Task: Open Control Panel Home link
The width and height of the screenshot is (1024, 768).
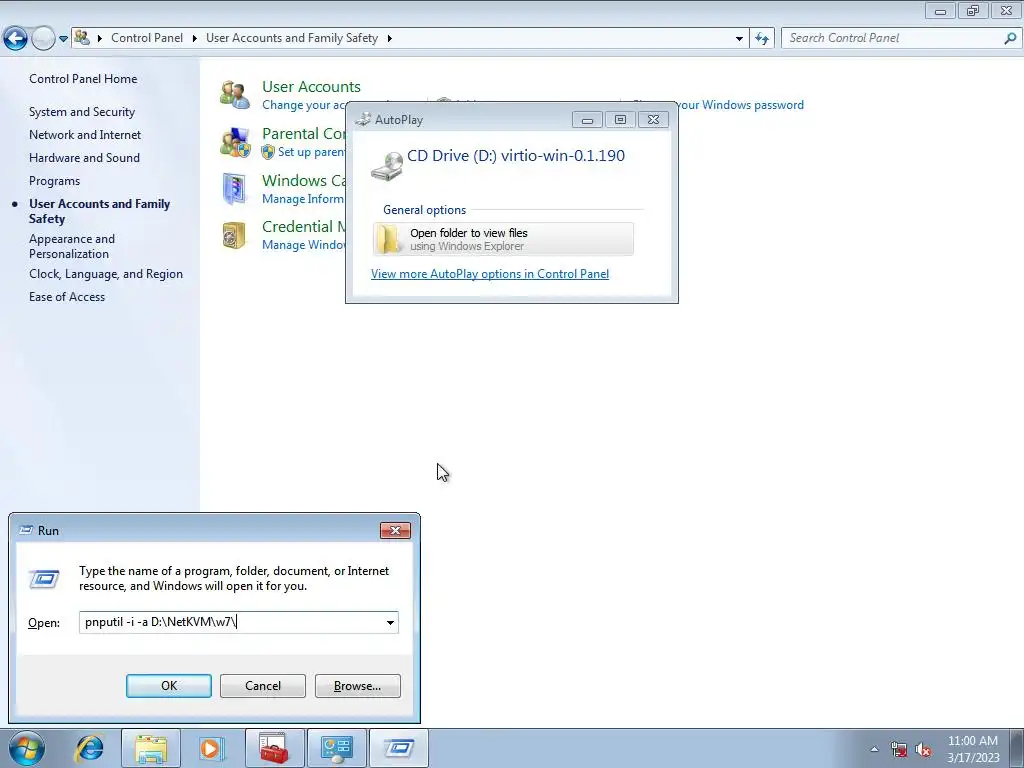Action: (x=83, y=78)
